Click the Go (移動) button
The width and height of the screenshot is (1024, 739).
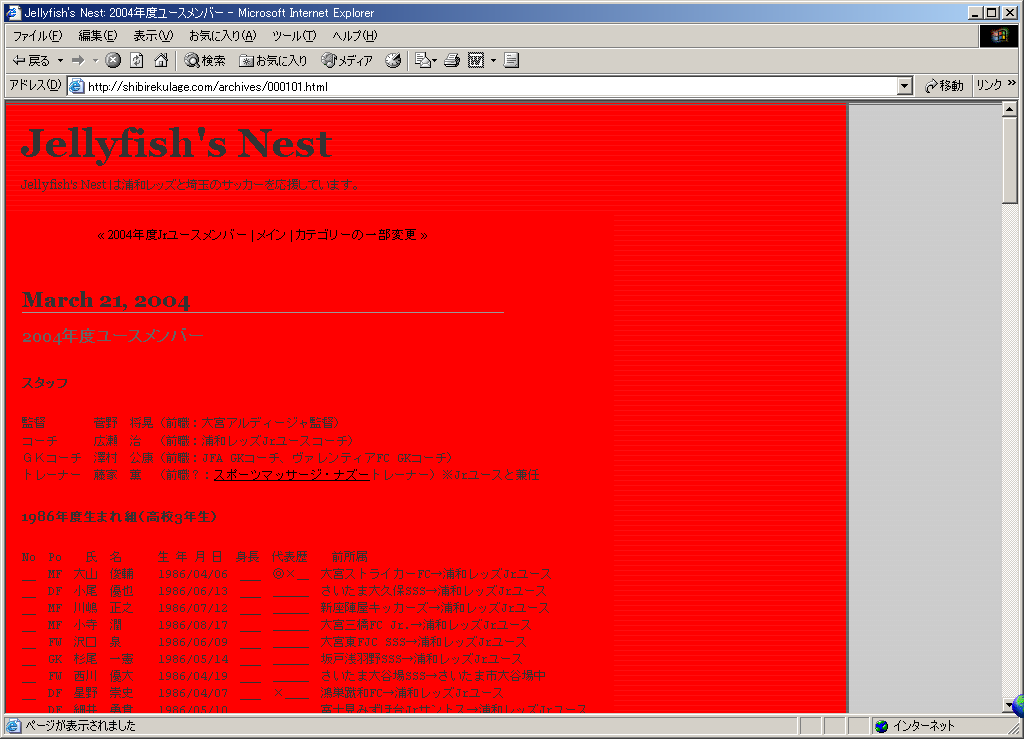pos(944,86)
